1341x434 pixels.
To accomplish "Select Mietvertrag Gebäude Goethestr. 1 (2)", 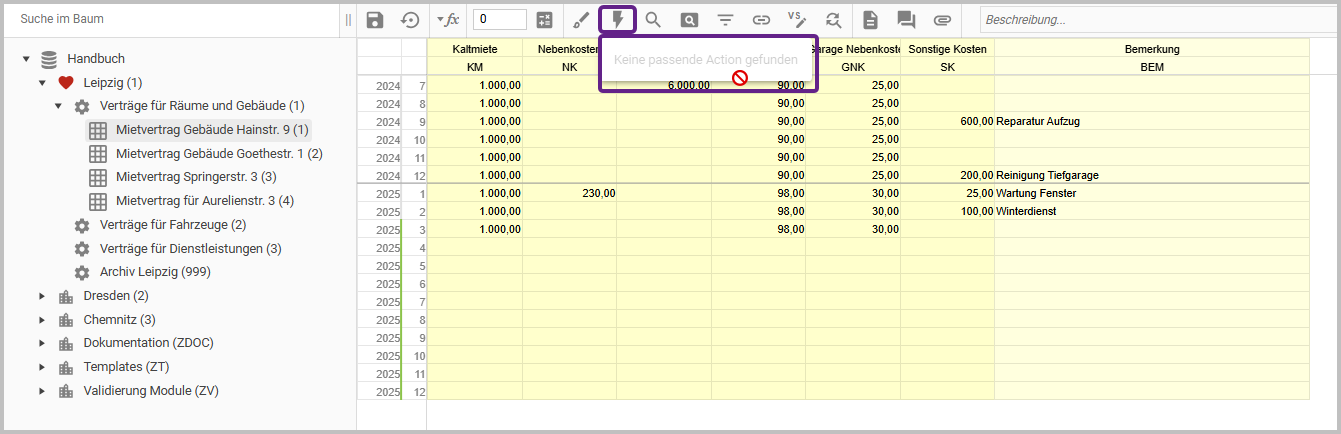I will 218,154.
